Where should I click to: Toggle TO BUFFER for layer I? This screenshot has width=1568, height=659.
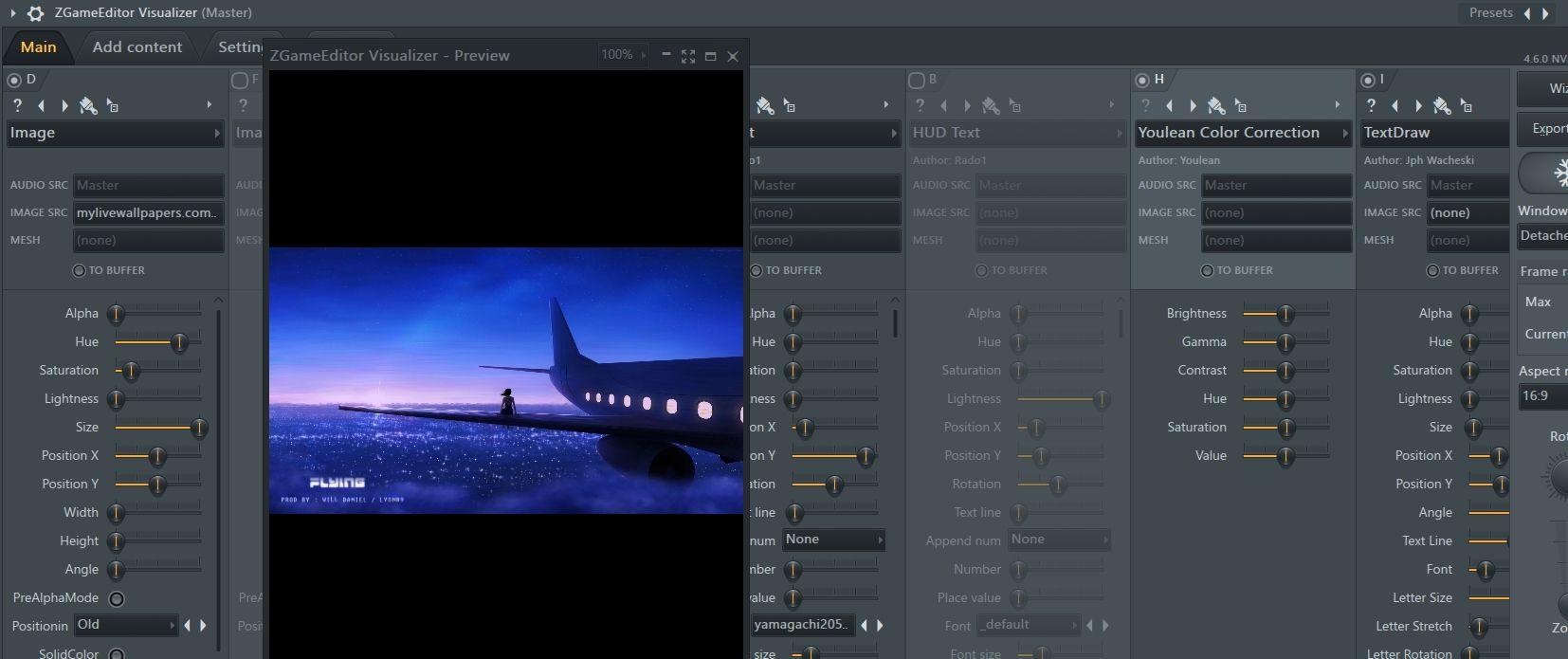1433,270
